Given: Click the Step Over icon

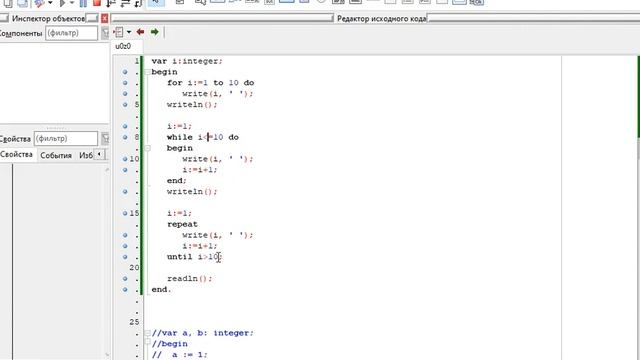Looking at the screenshot, I should coord(125,3).
